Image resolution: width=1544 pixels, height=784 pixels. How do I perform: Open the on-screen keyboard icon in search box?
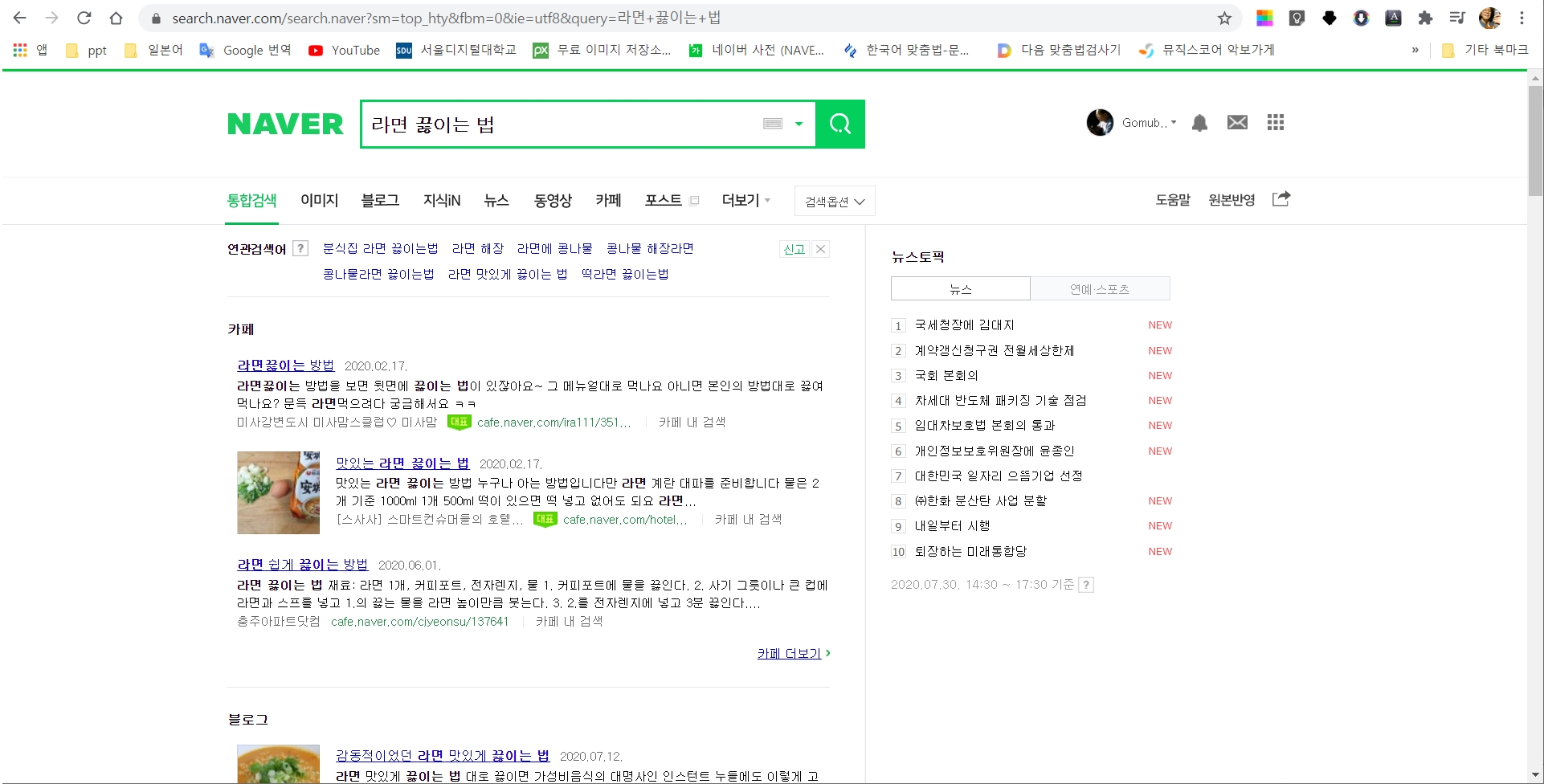773,124
